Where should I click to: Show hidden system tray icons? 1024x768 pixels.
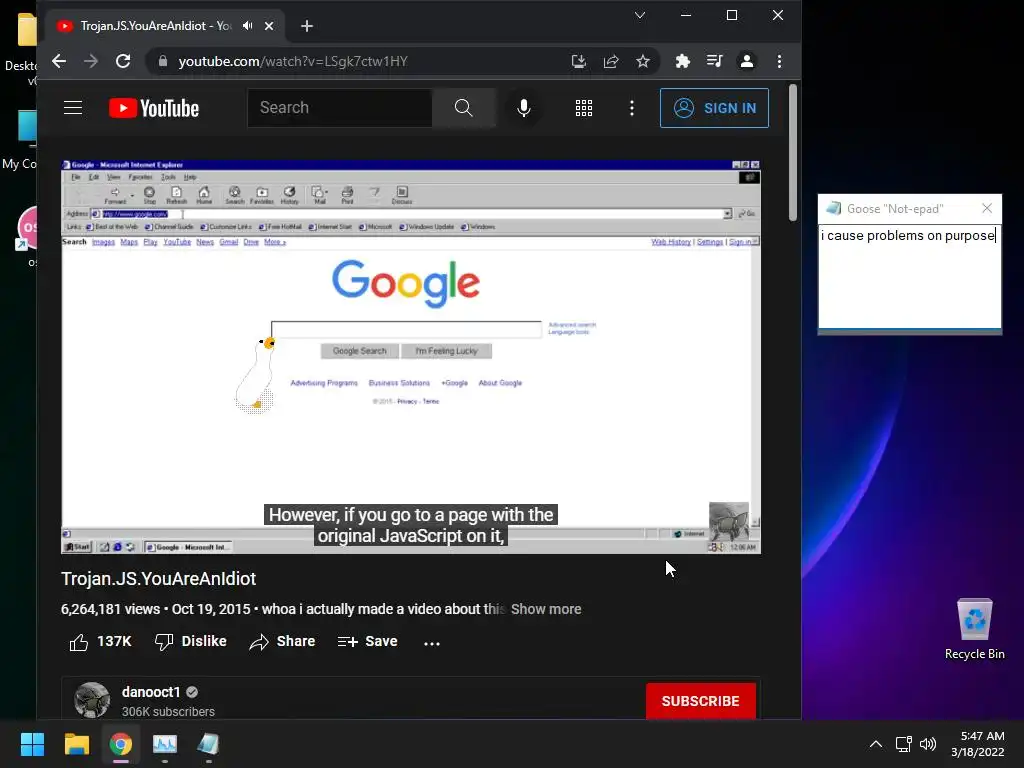(876, 744)
